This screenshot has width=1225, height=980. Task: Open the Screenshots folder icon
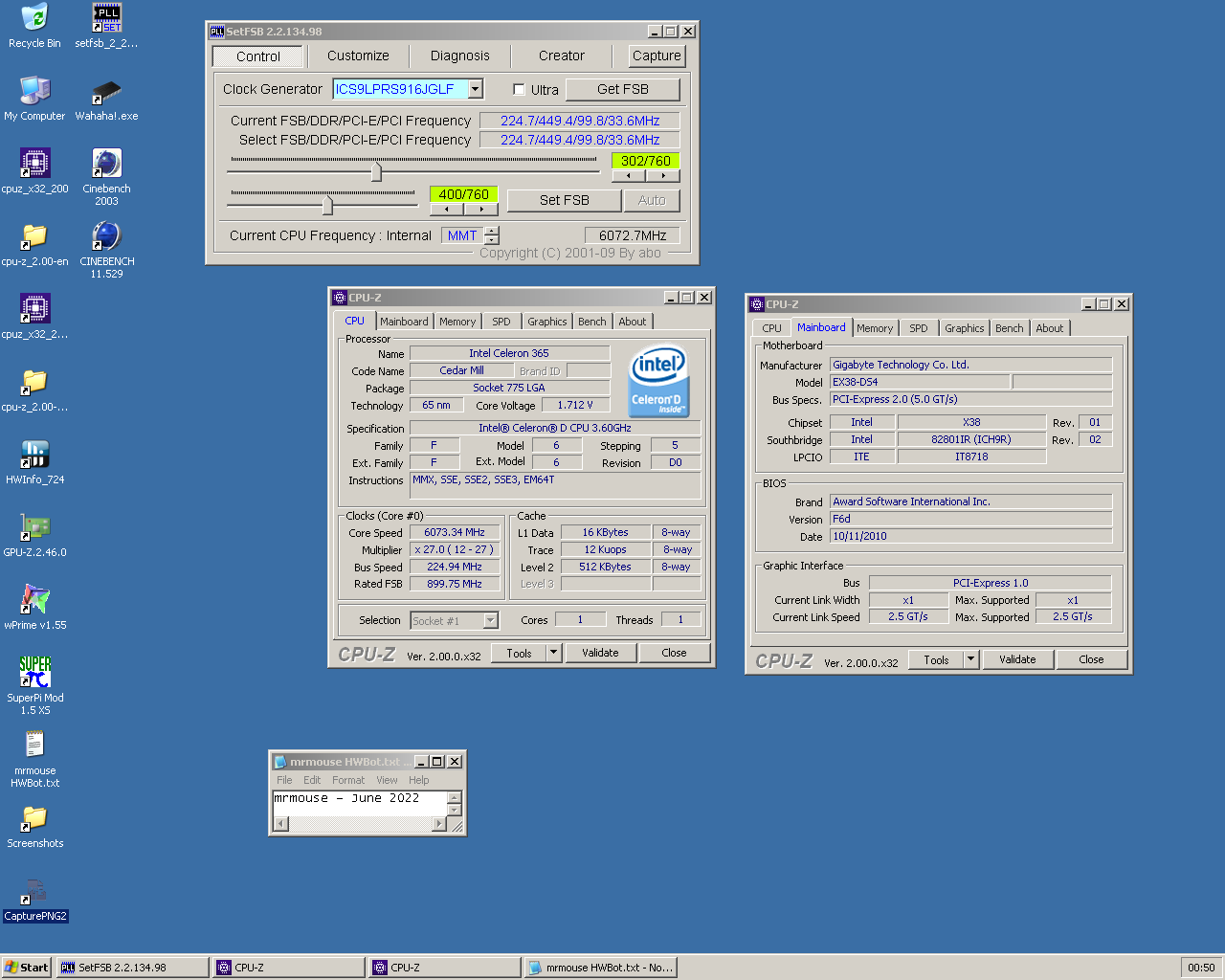(x=34, y=825)
